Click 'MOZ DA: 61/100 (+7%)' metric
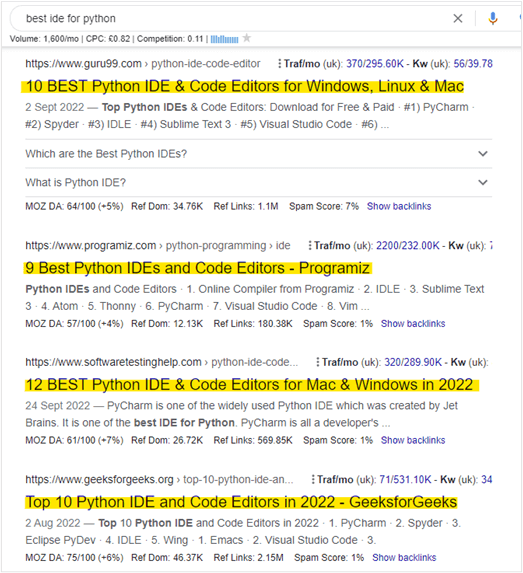 coord(74,440)
